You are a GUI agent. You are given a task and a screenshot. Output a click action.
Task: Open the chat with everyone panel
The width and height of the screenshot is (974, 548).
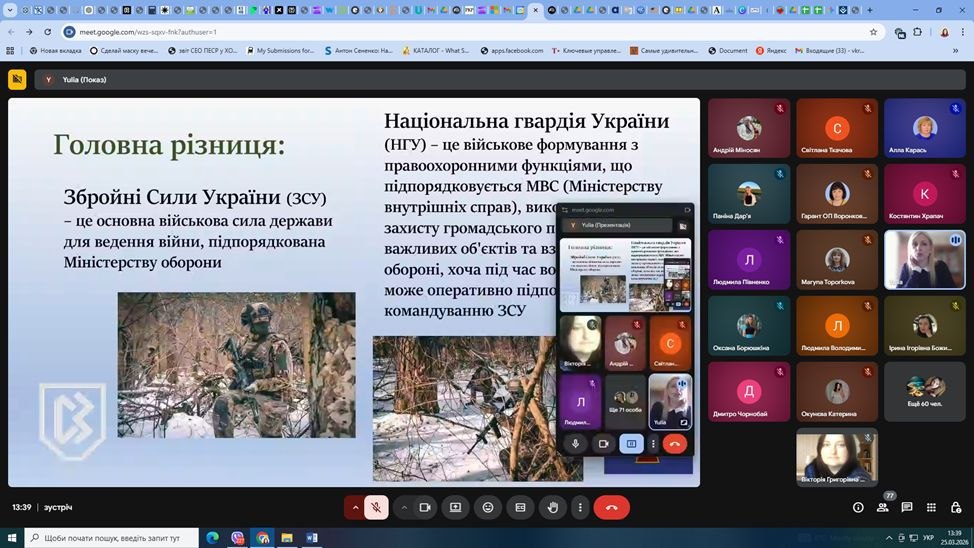(907, 508)
